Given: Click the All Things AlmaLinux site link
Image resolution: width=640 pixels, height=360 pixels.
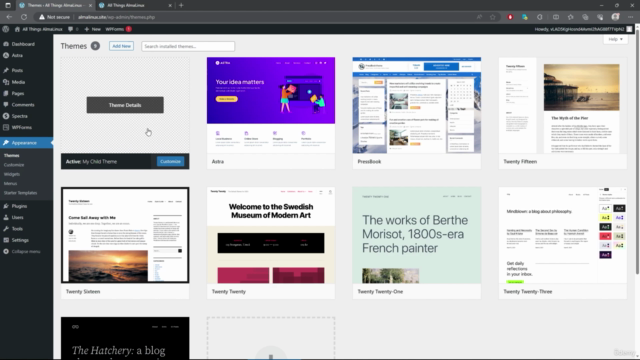Looking at the screenshot, I should [39, 29].
